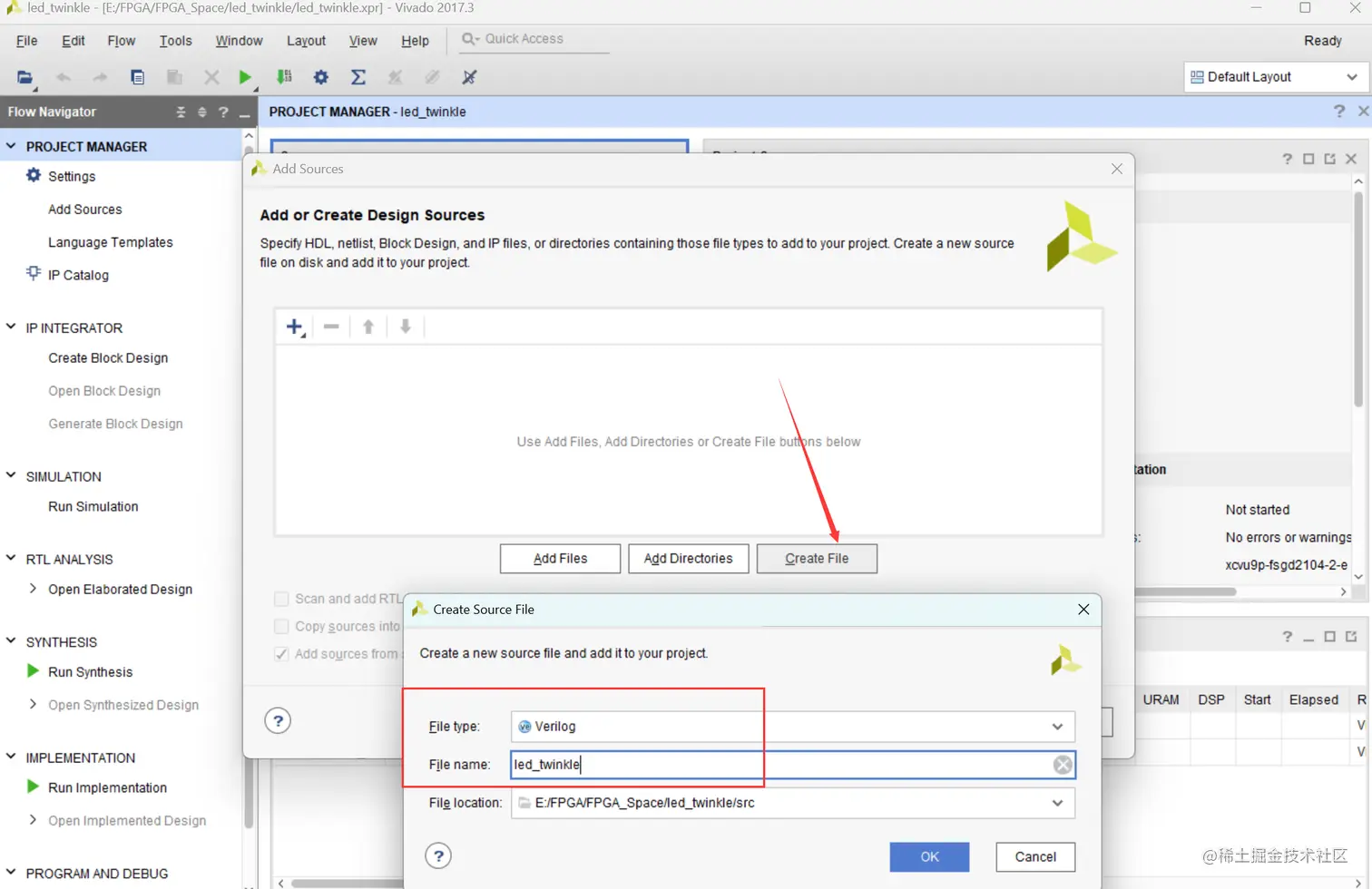This screenshot has width=1372, height=889.
Task: Open the Default Layout dropdown
Action: [1276, 77]
